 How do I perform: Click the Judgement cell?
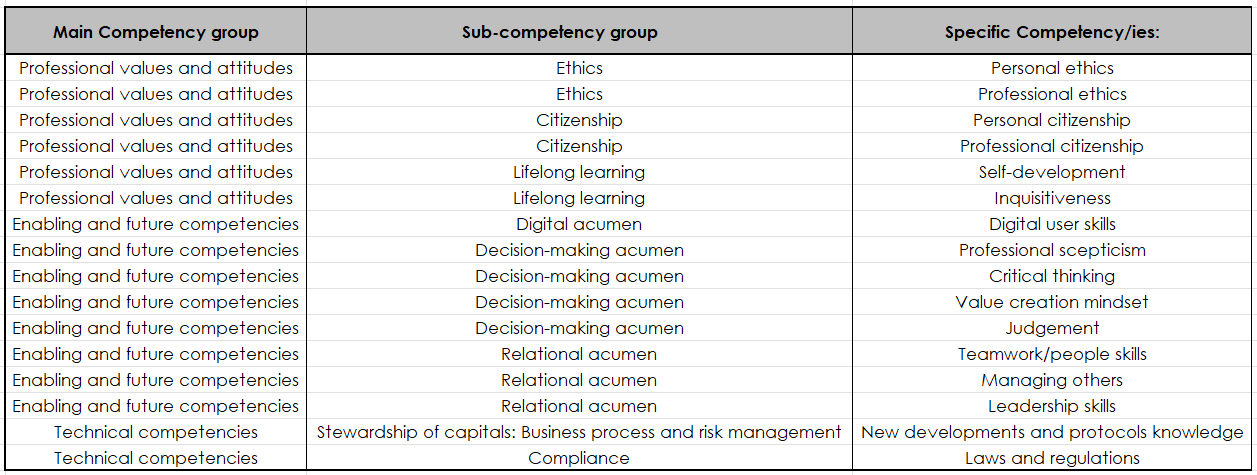tap(1052, 328)
